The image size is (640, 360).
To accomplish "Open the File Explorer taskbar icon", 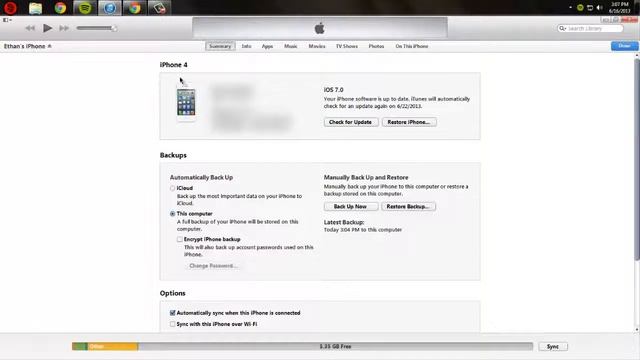I will tap(36, 8).
